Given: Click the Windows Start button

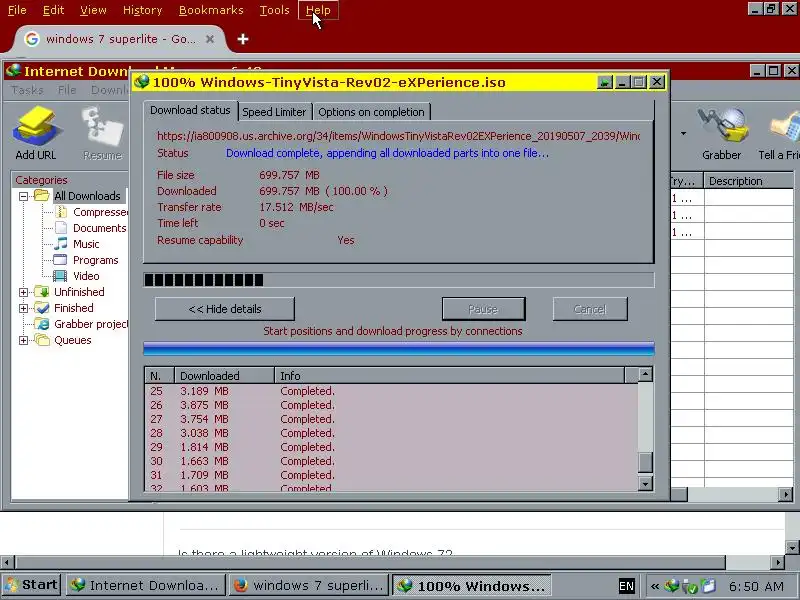Looking at the screenshot, I should (x=32, y=585).
